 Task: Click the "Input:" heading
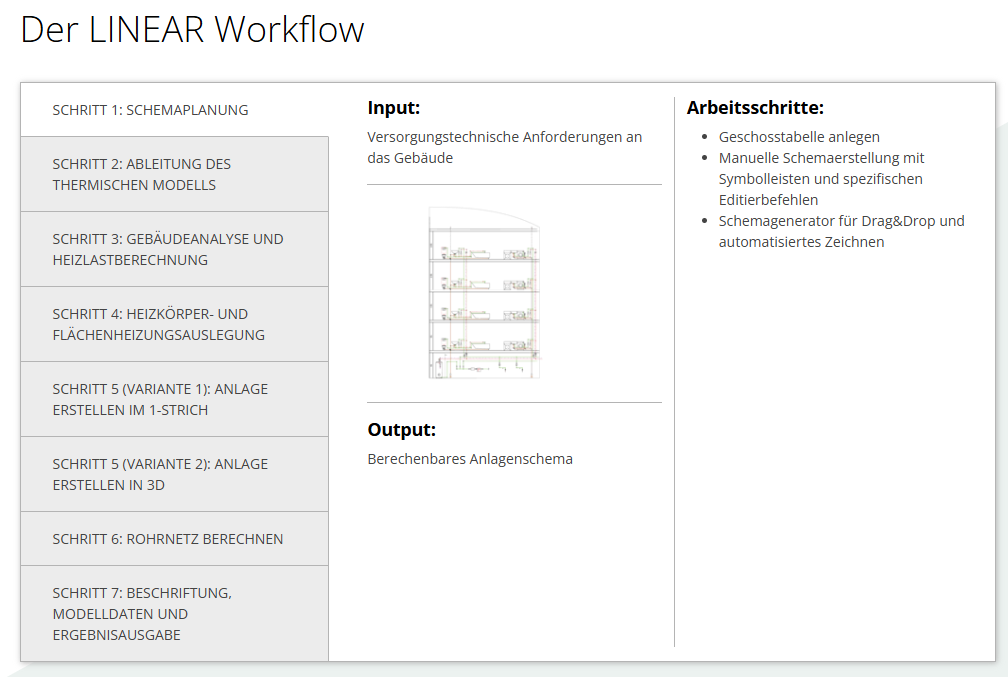394,108
